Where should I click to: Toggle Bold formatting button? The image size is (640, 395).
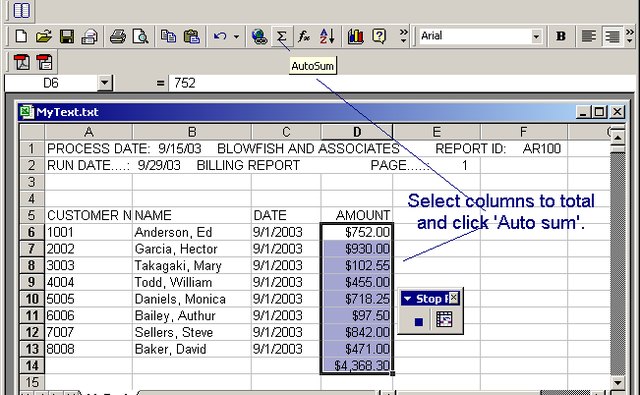[561, 37]
